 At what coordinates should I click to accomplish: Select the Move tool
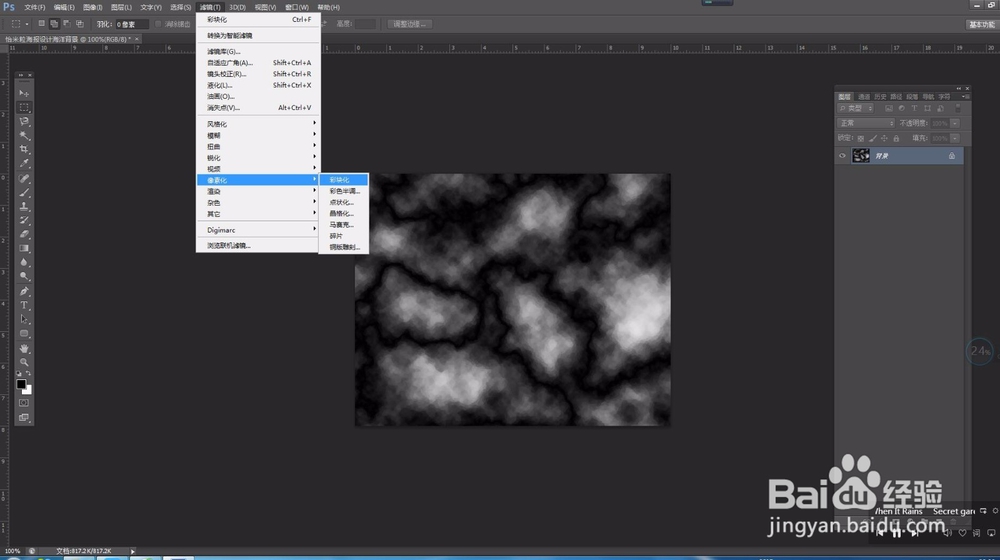coord(24,93)
